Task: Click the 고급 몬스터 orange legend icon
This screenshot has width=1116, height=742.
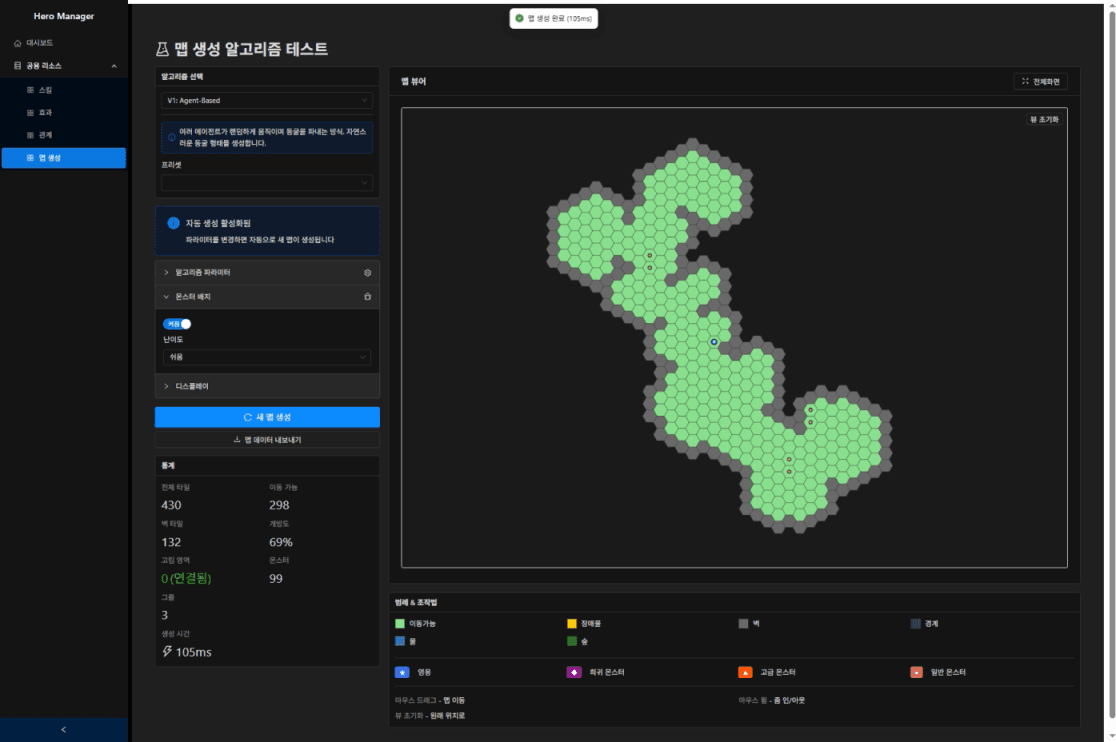Action: (x=744, y=672)
